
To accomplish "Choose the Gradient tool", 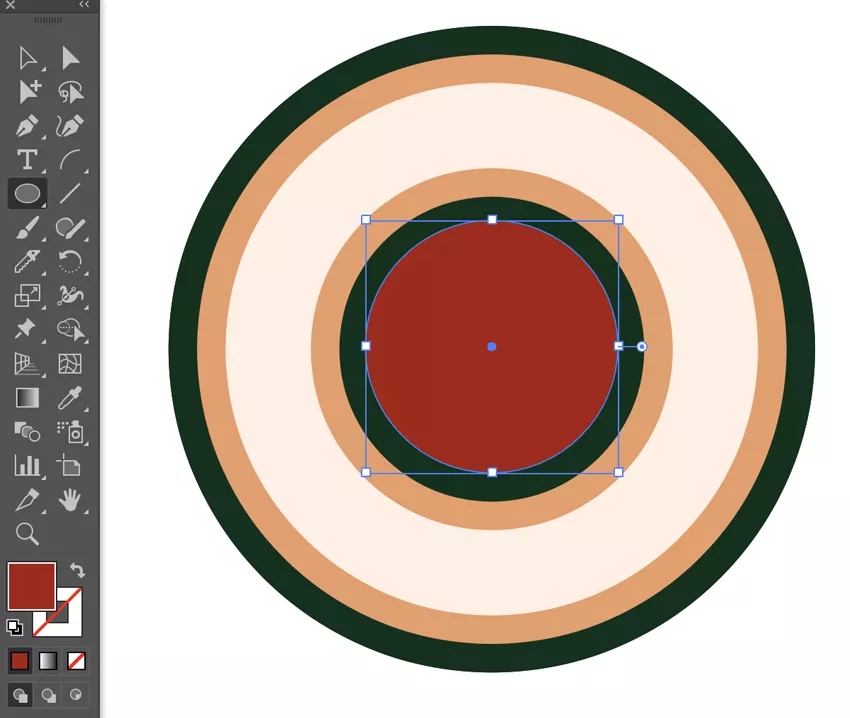I will [x=27, y=398].
